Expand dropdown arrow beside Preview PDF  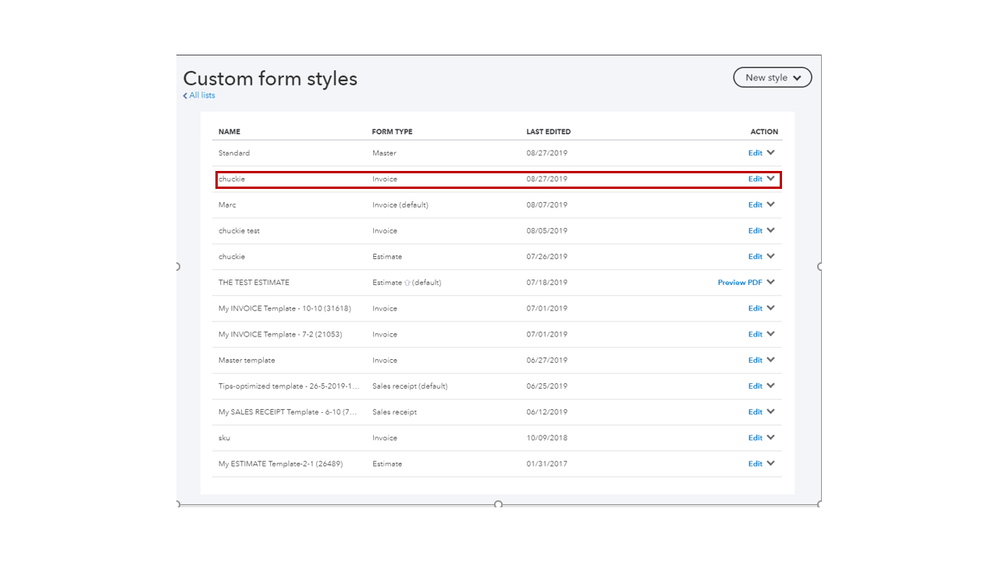coord(771,283)
